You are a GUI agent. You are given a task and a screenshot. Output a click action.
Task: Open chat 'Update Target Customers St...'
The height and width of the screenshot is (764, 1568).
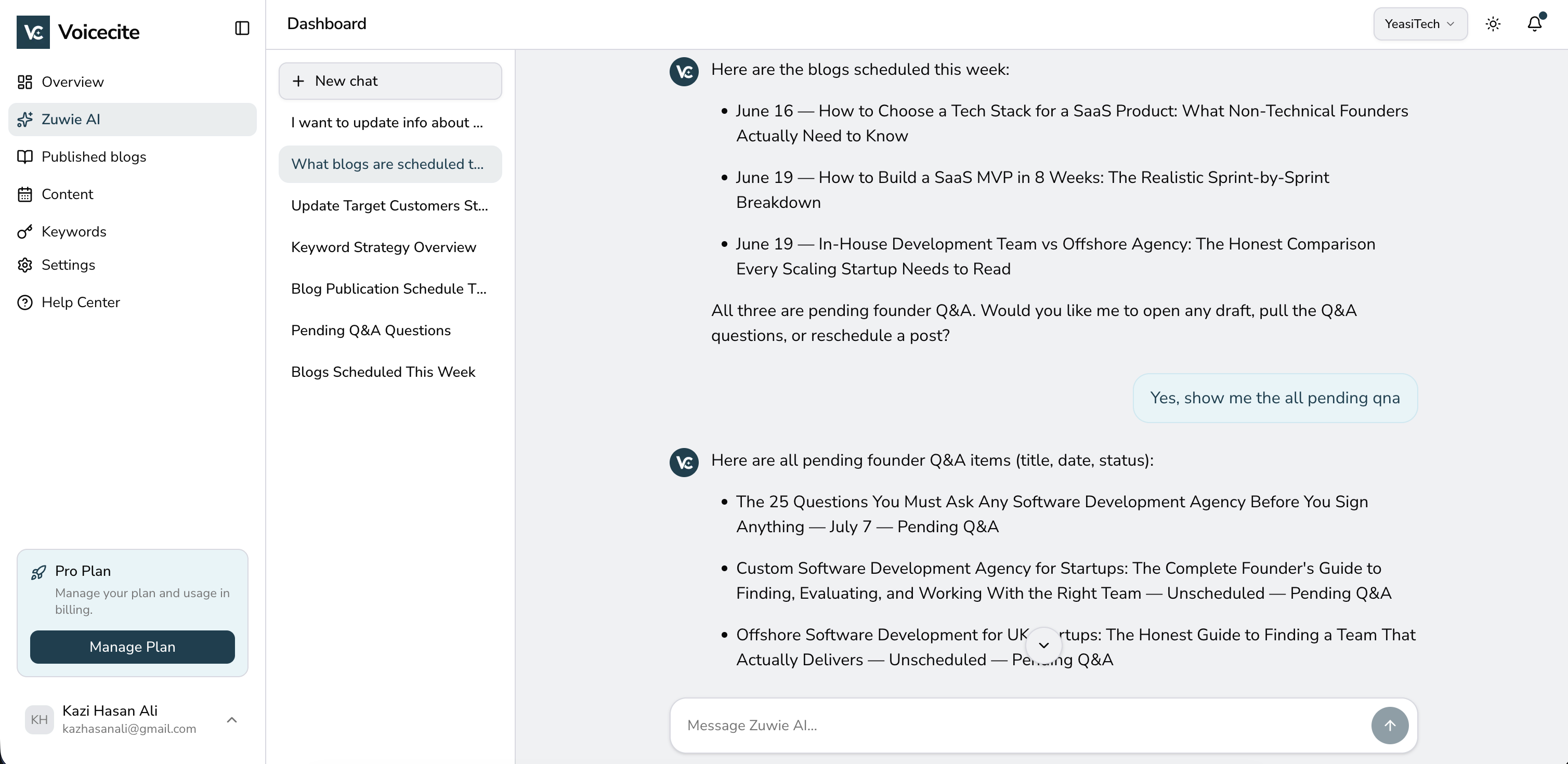[x=390, y=206]
